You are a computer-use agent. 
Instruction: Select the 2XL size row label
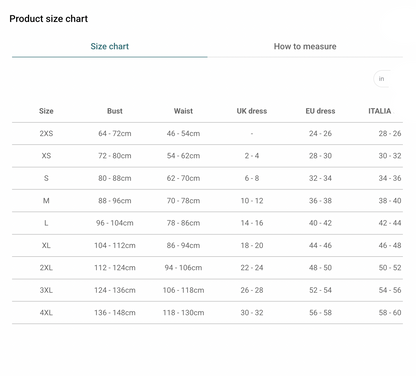tap(46, 268)
